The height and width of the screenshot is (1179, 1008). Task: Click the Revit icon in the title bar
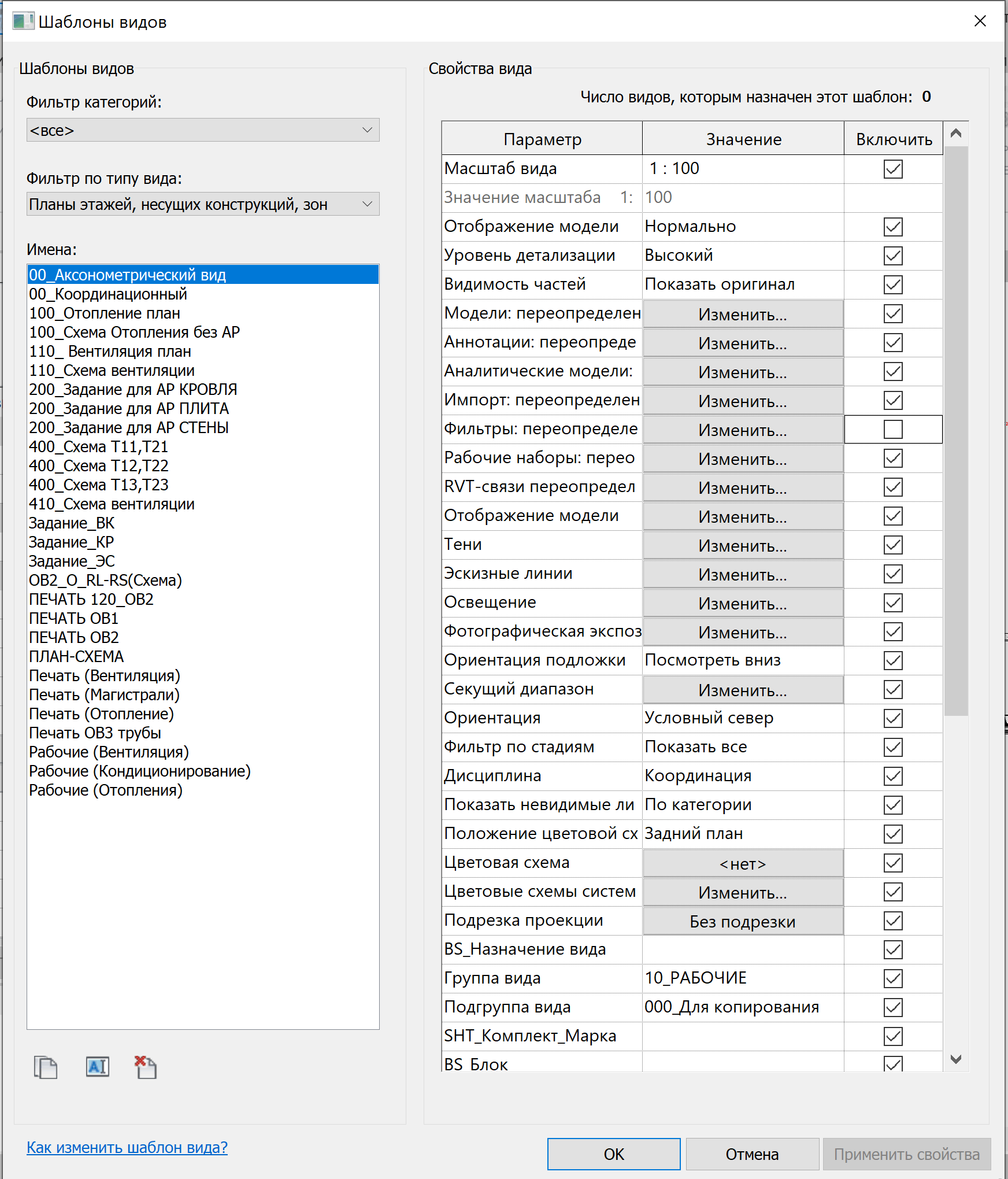23,21
